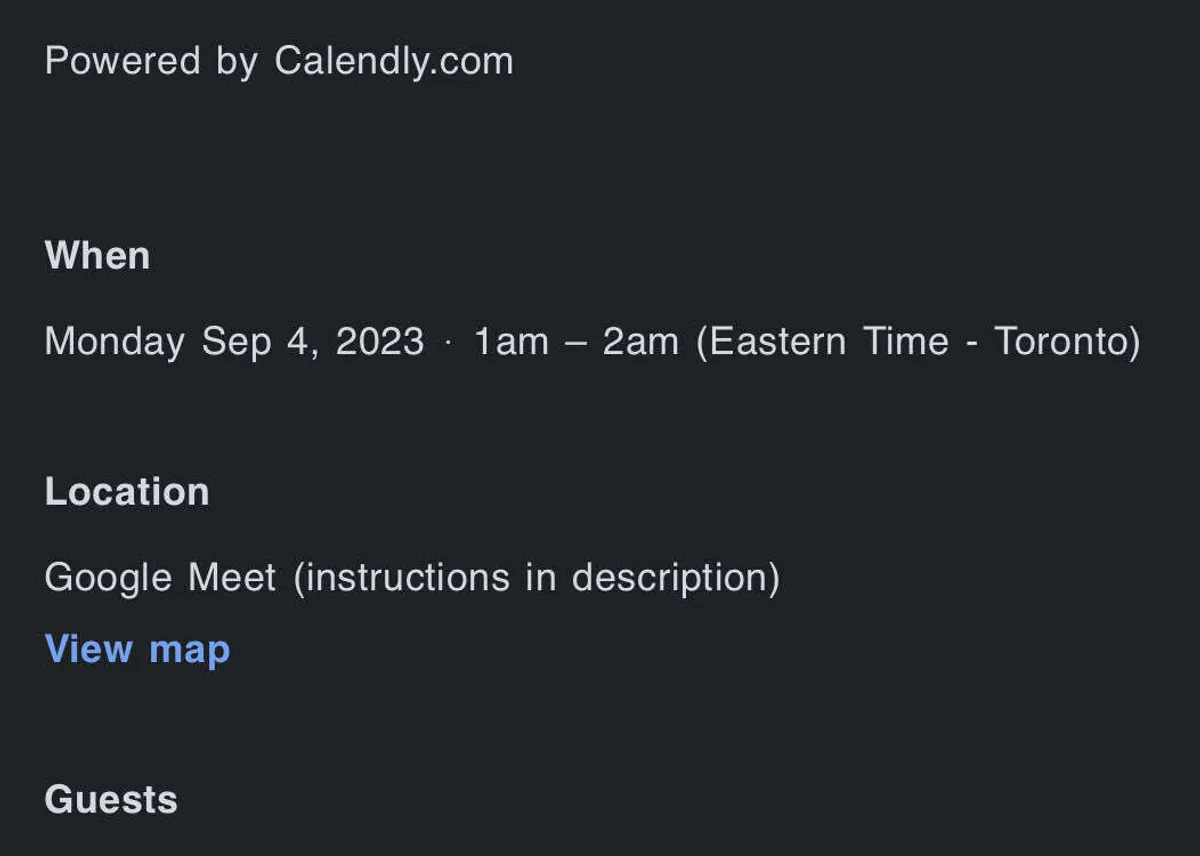The image size is (1200, 856).
Task: Click the word Meet in the location
Action: 232,578
